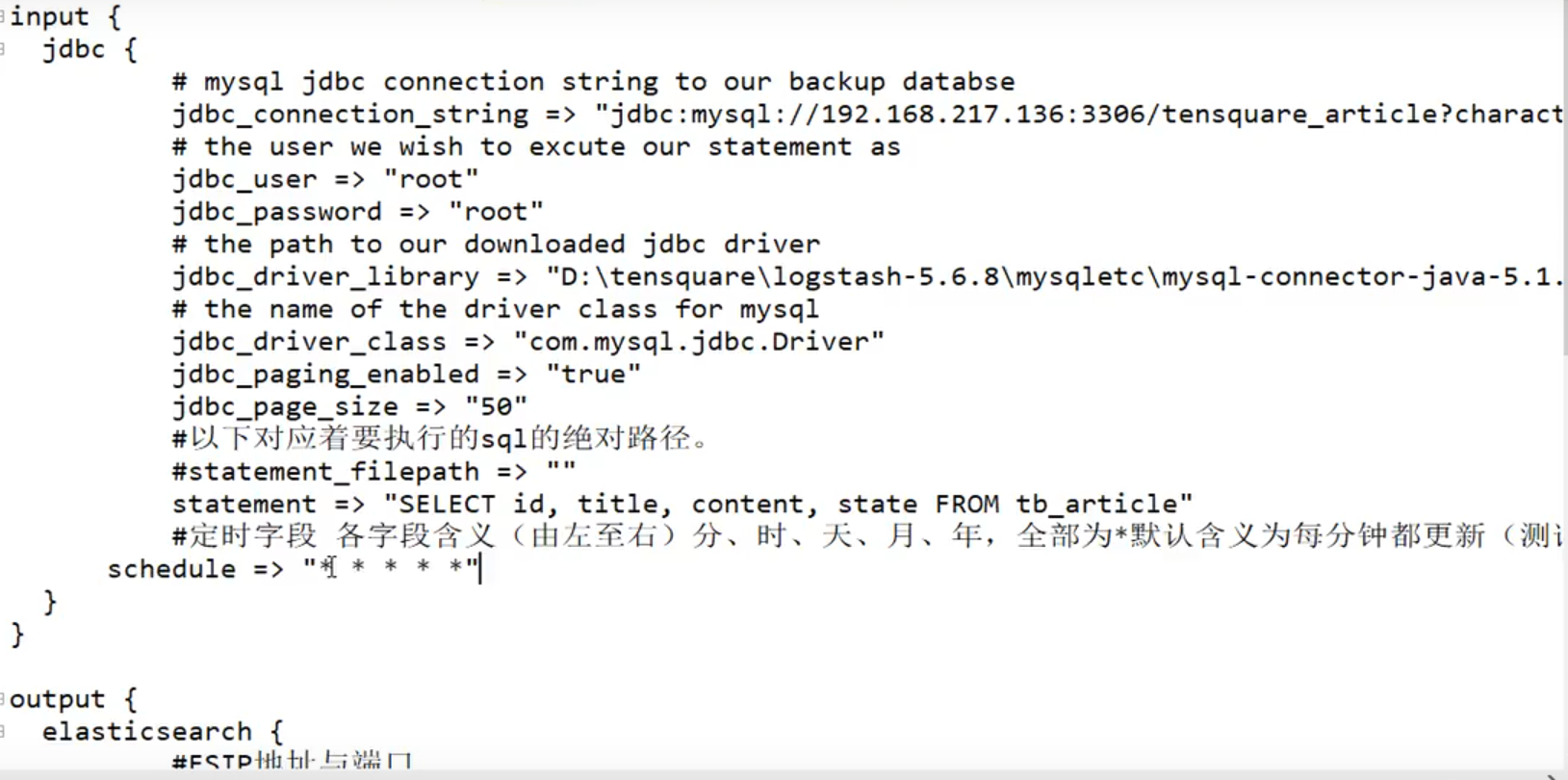Collapse the elasticsearch block fold marker
Screen dimensions: 1568x780
(3, 732)
